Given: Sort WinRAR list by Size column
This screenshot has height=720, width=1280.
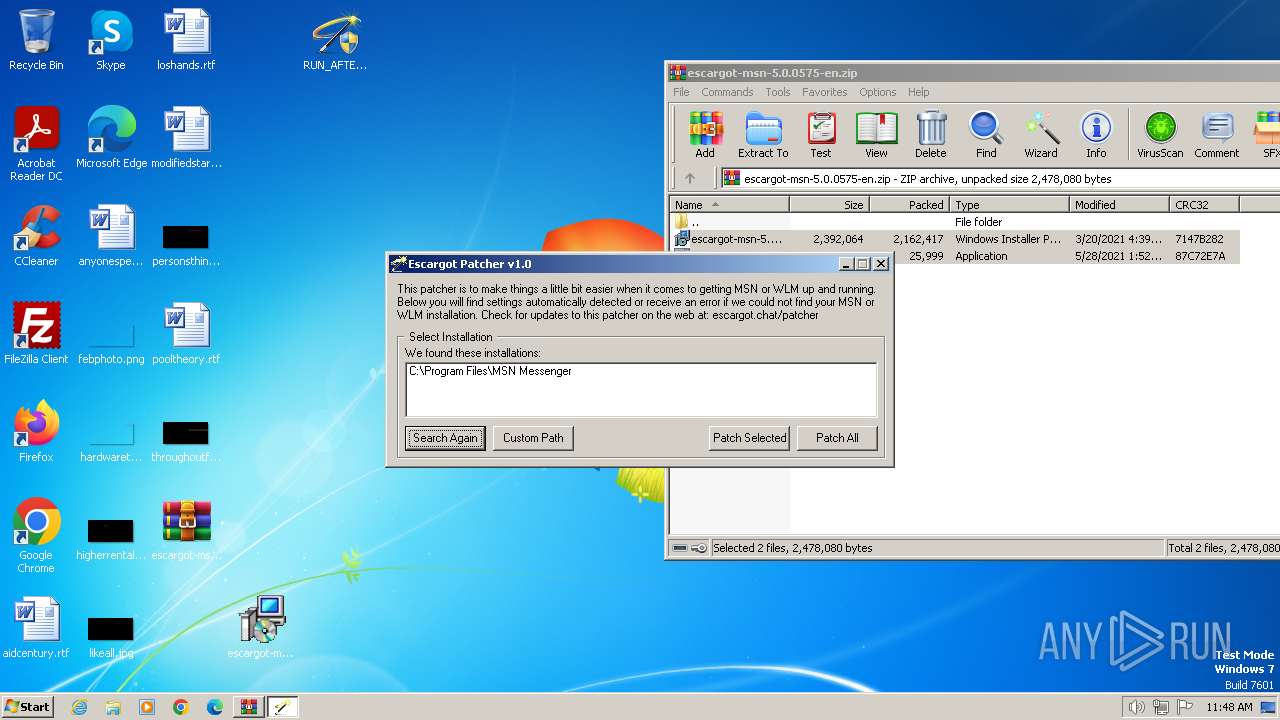Looking at the screenshot, I should tap(829, 205).
